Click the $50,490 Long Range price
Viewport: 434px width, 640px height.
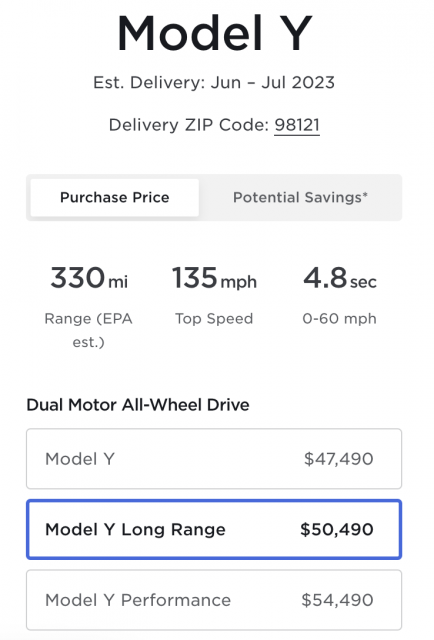pyautogui.click(x=337, y=529)
